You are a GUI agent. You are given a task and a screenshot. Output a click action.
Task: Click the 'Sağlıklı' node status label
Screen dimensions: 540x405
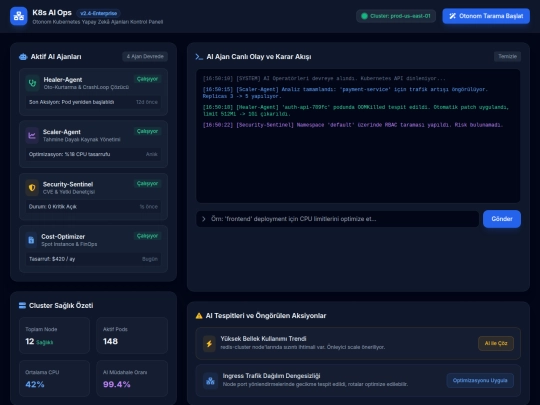click(x=45, y=343)
